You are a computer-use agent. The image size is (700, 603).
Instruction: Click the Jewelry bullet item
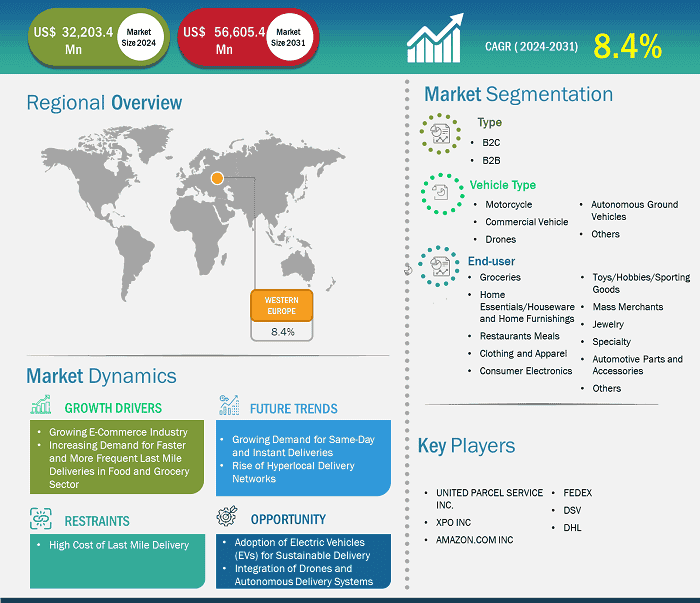coord(608,324)
